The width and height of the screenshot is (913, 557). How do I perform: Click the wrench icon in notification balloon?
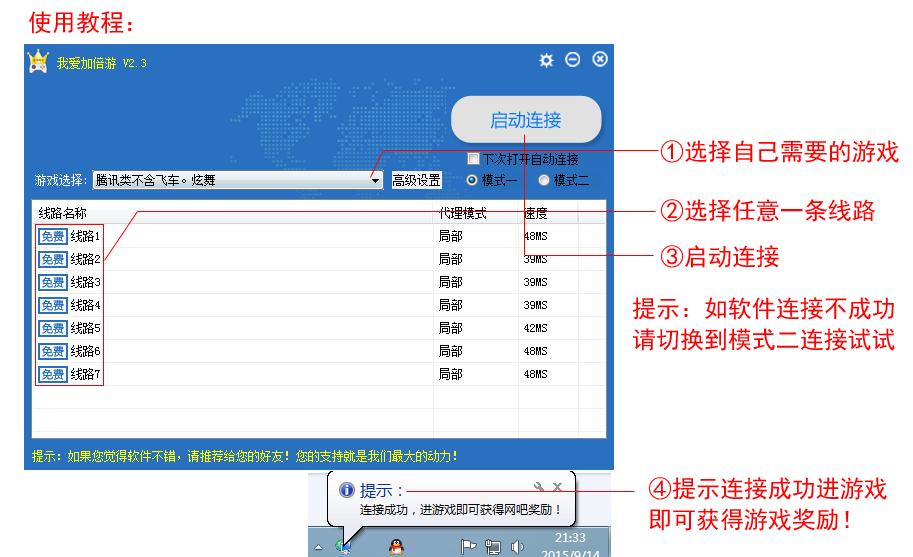(539, 487)
